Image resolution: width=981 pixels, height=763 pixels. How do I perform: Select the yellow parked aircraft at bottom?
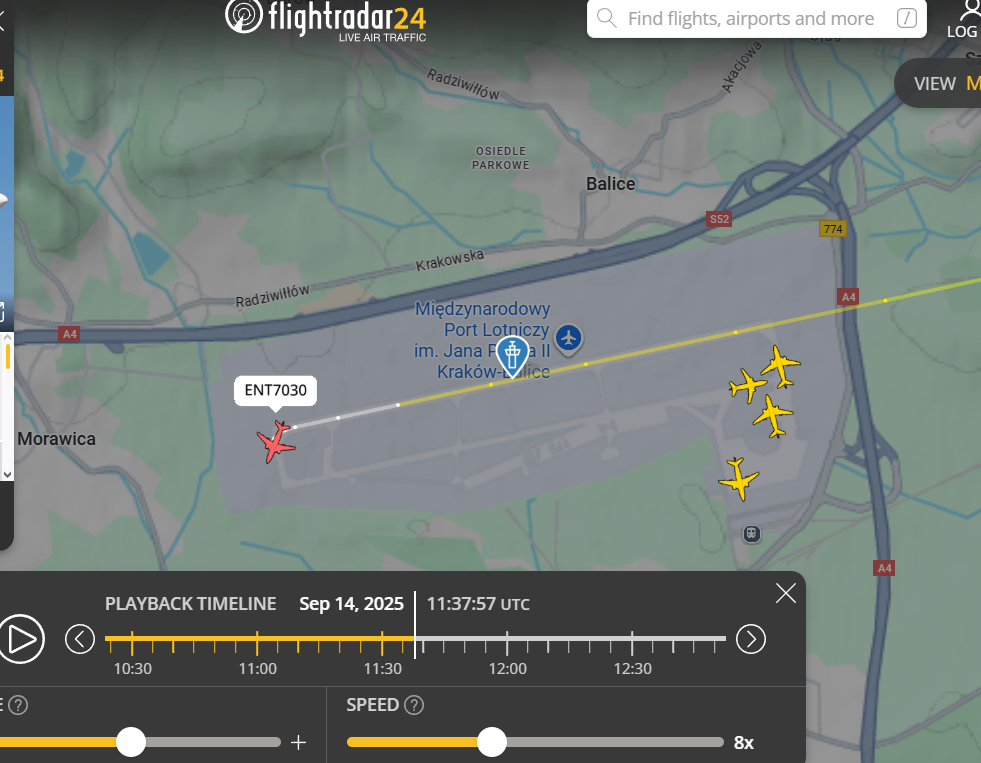point(739,479)
